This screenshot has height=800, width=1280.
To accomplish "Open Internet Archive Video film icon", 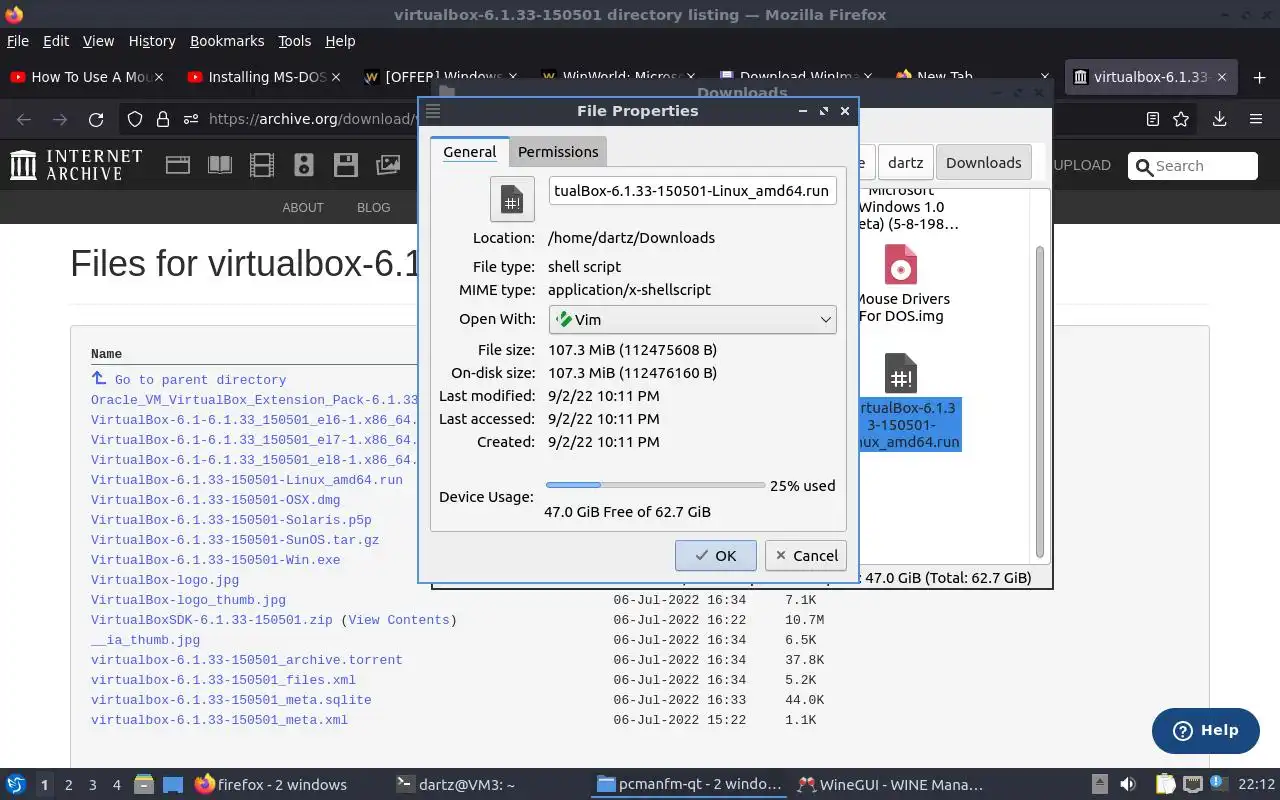I will [x=262, y=165].
